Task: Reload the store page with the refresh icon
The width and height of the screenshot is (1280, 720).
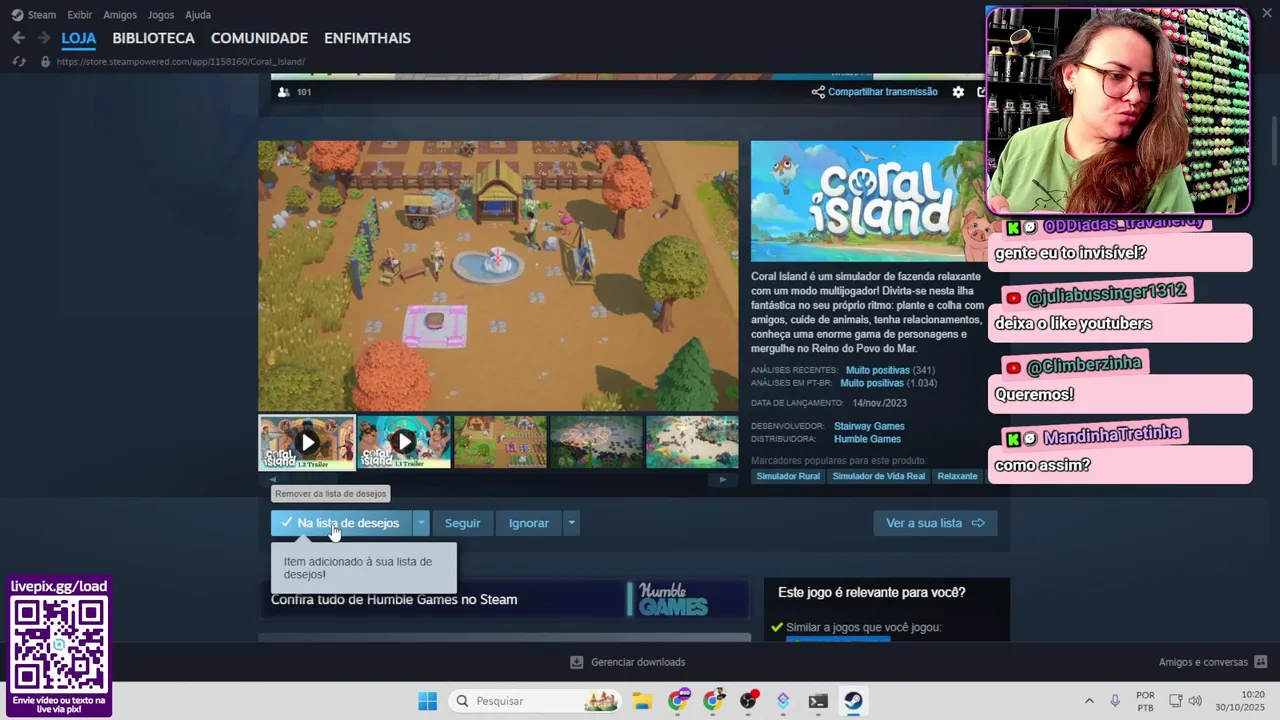Action: click(x=18, y=62)
